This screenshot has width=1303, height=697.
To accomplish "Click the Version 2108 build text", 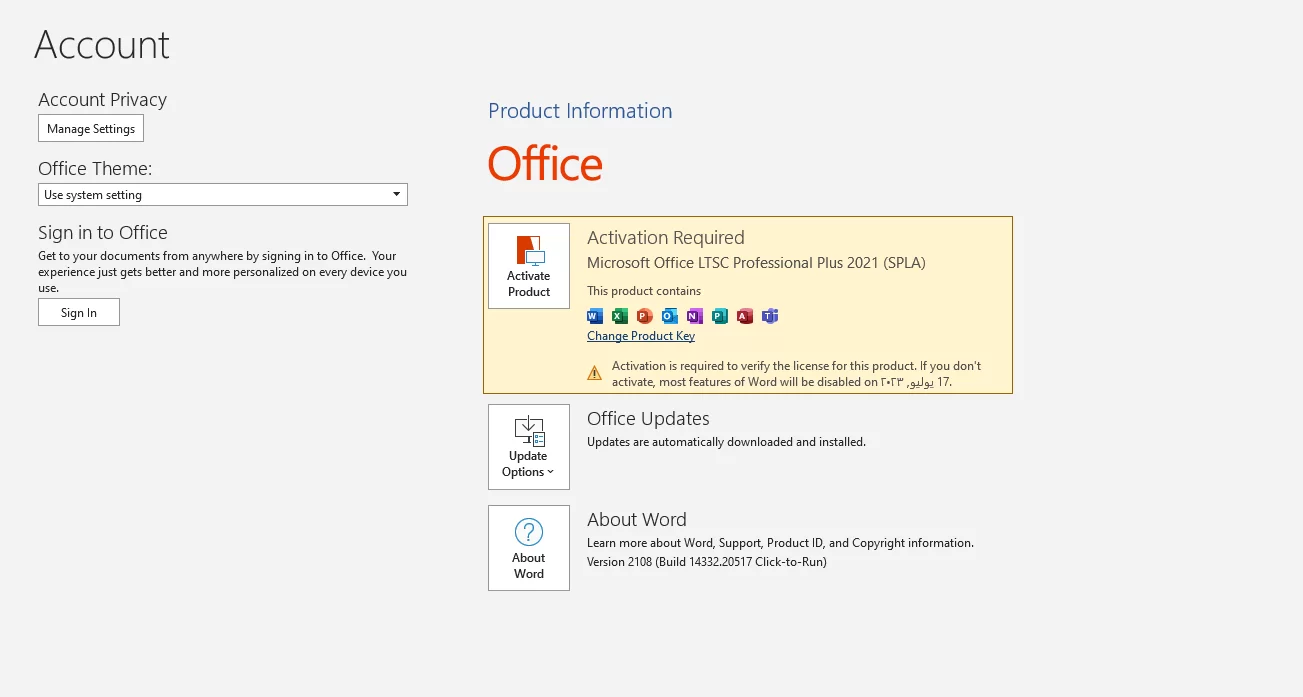I will point(707,562).
